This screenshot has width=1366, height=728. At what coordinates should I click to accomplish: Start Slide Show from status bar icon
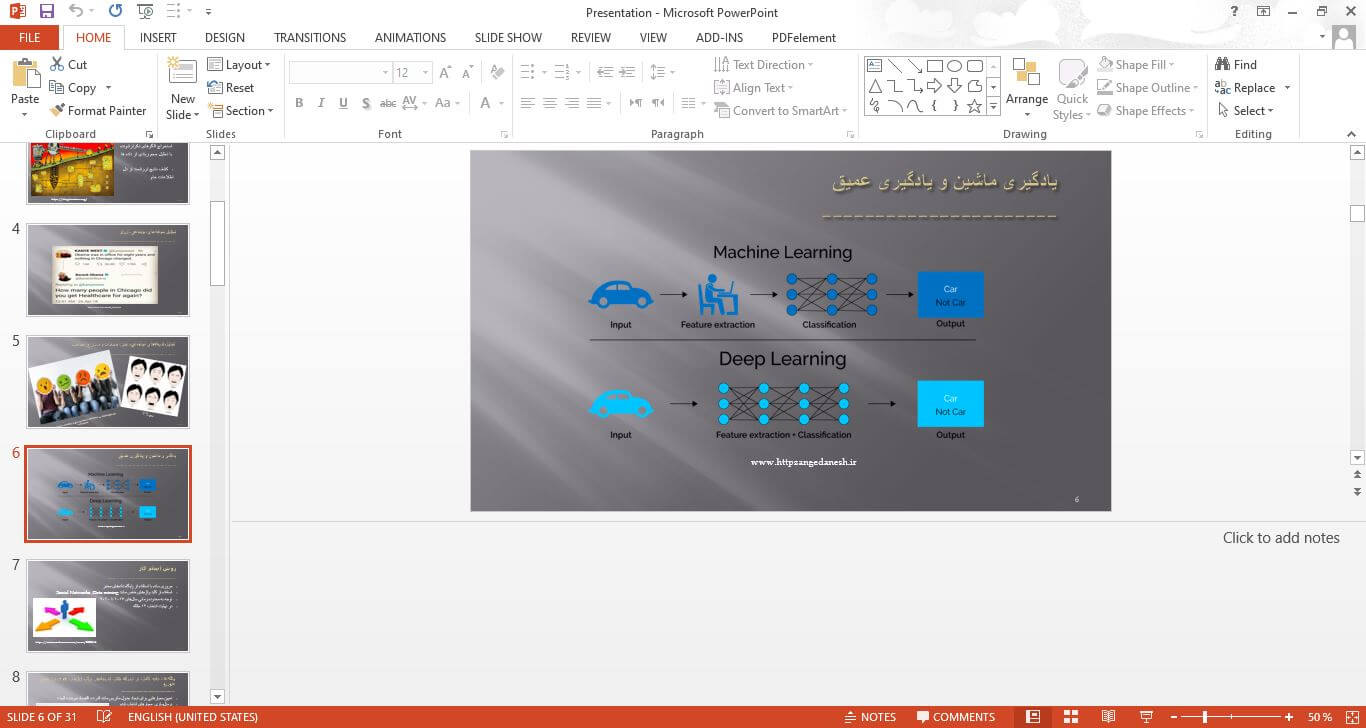[x=1145, y=717]
